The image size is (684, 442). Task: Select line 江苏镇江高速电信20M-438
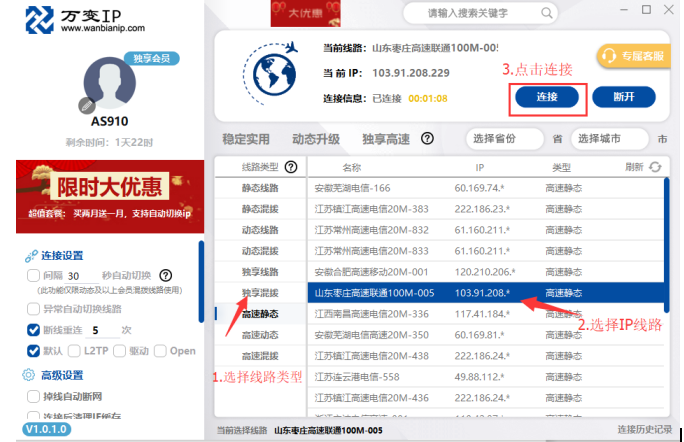pyautogui.click(x=486, y=356)
